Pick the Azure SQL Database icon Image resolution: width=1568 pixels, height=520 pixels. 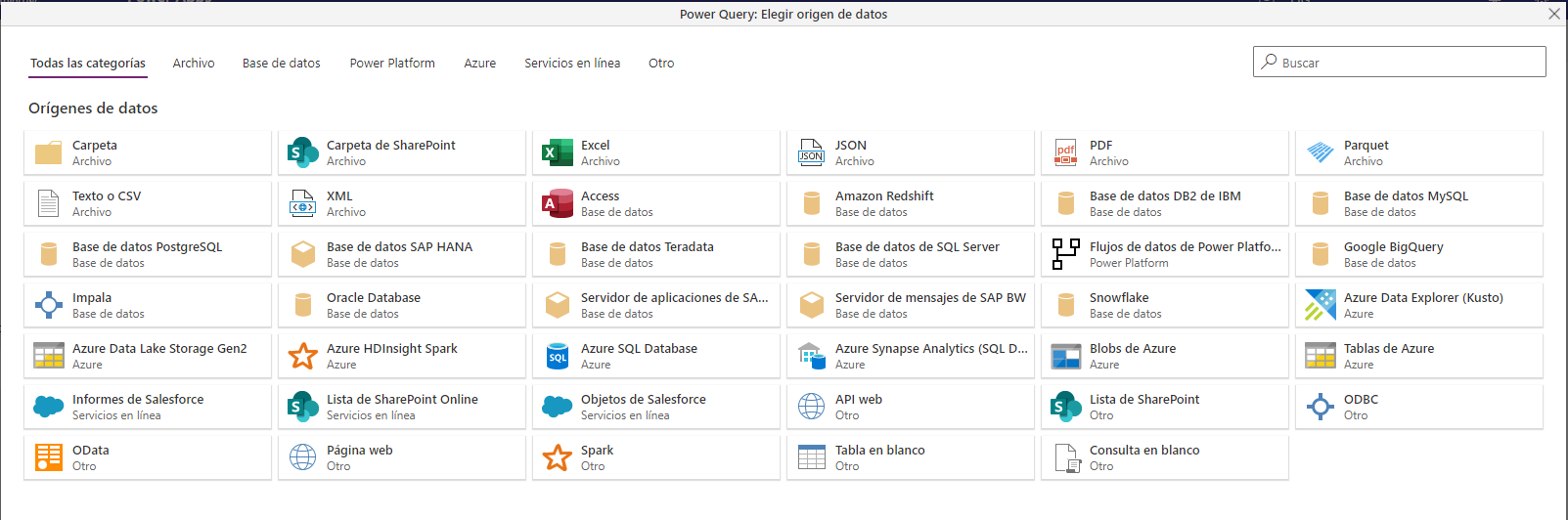tap(558, 356)
